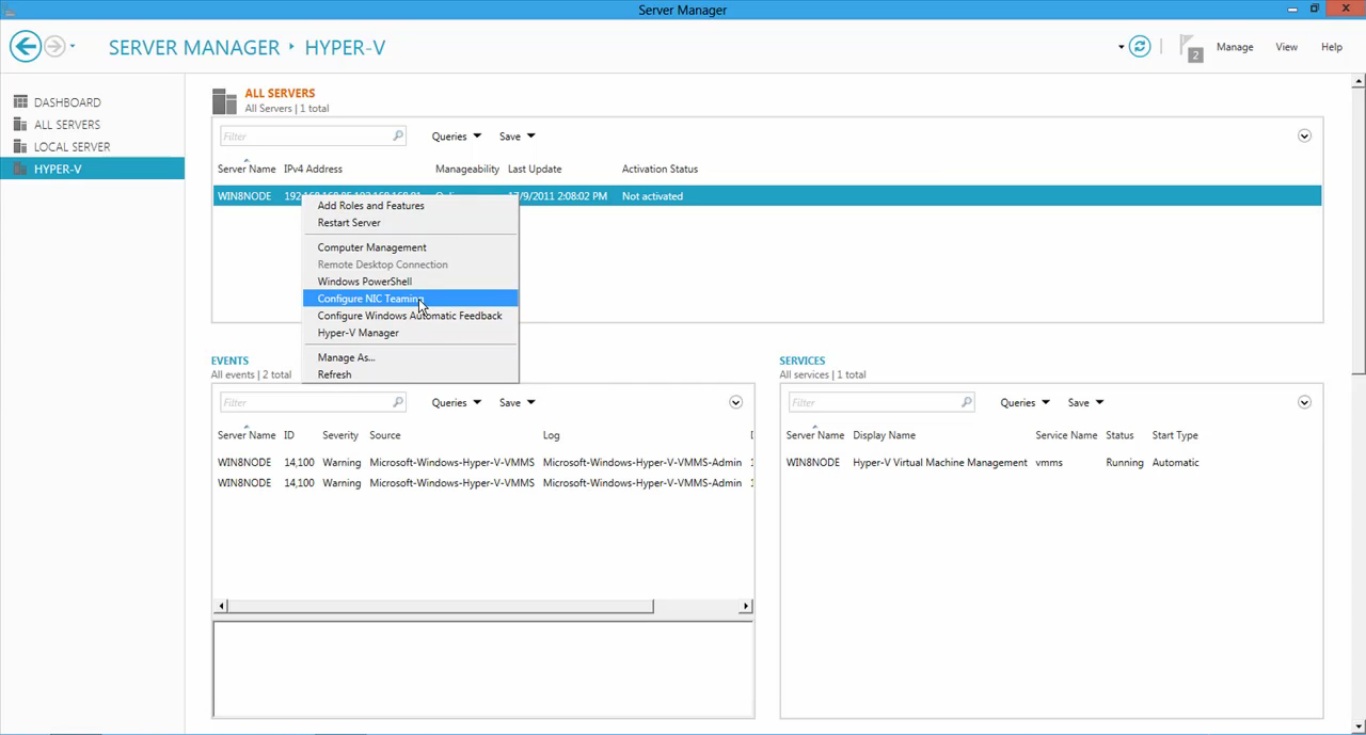Select Configure NIC Teaming
The width and height of the screenshot is (1366, 735).
(x=410, y=298)
